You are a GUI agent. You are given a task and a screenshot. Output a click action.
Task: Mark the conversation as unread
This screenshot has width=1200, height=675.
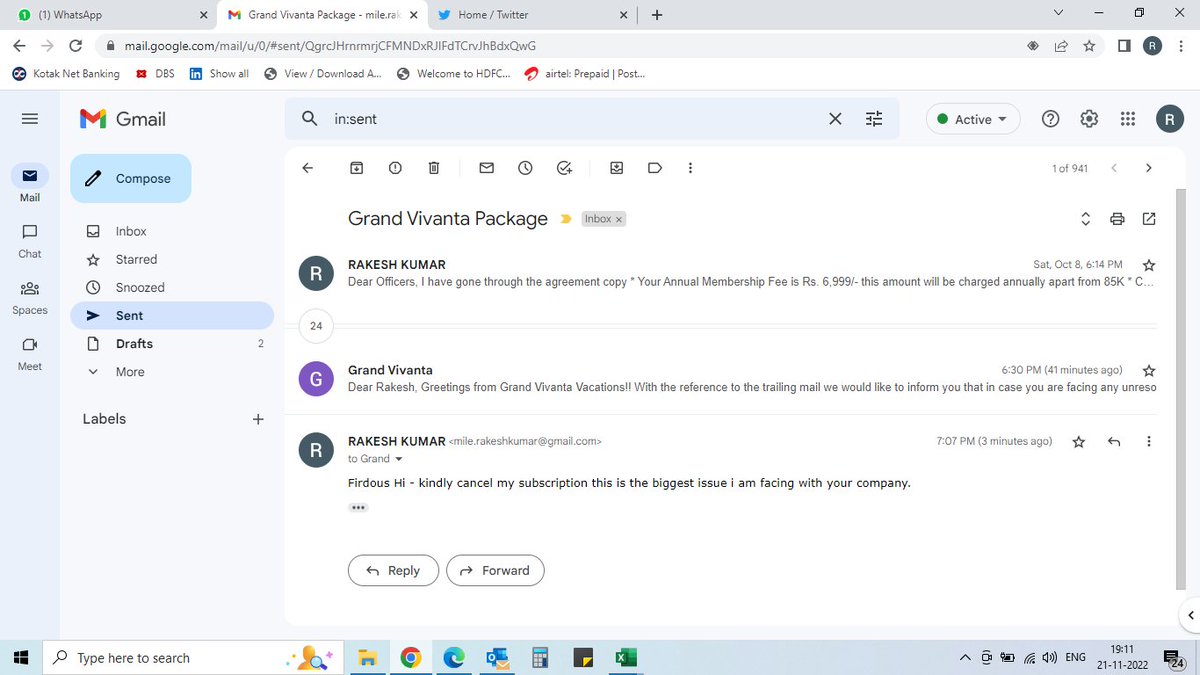[x=486, y=168]
